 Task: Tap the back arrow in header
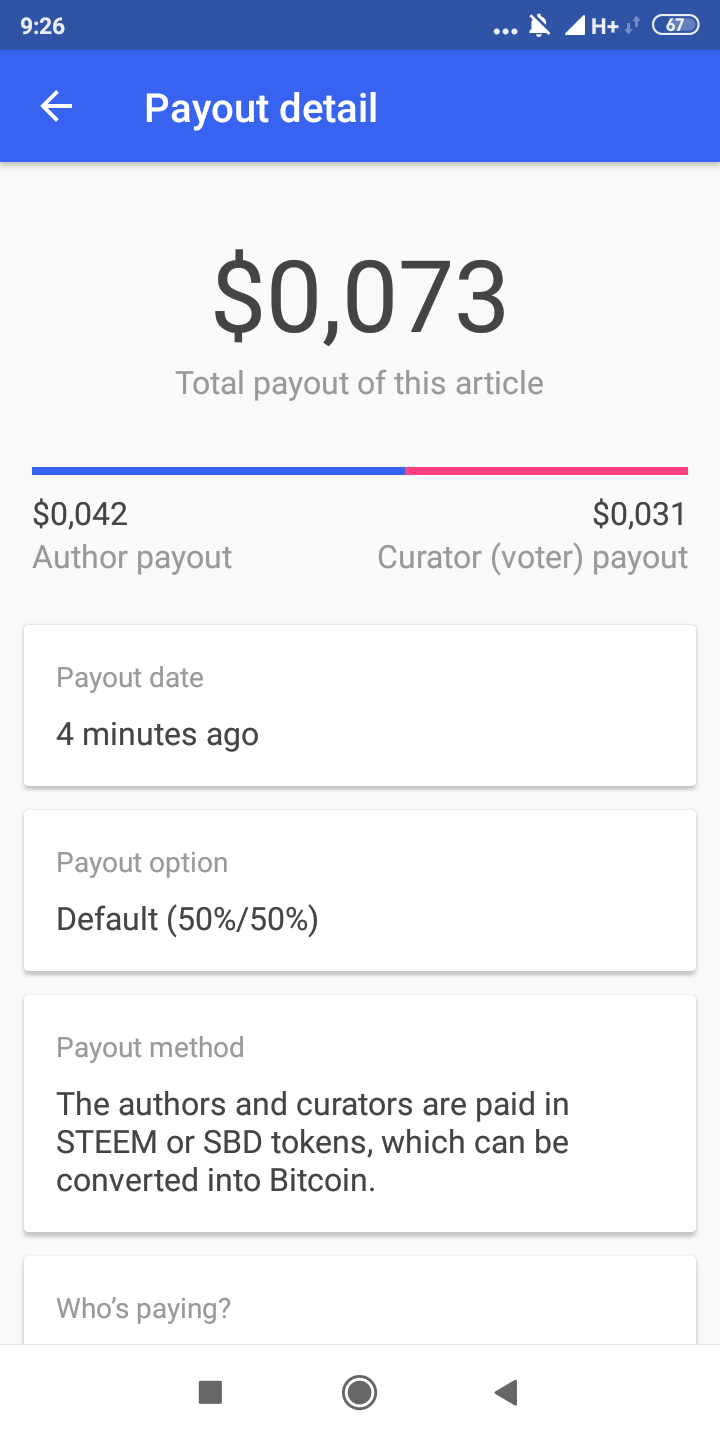[x=57, y=107]
